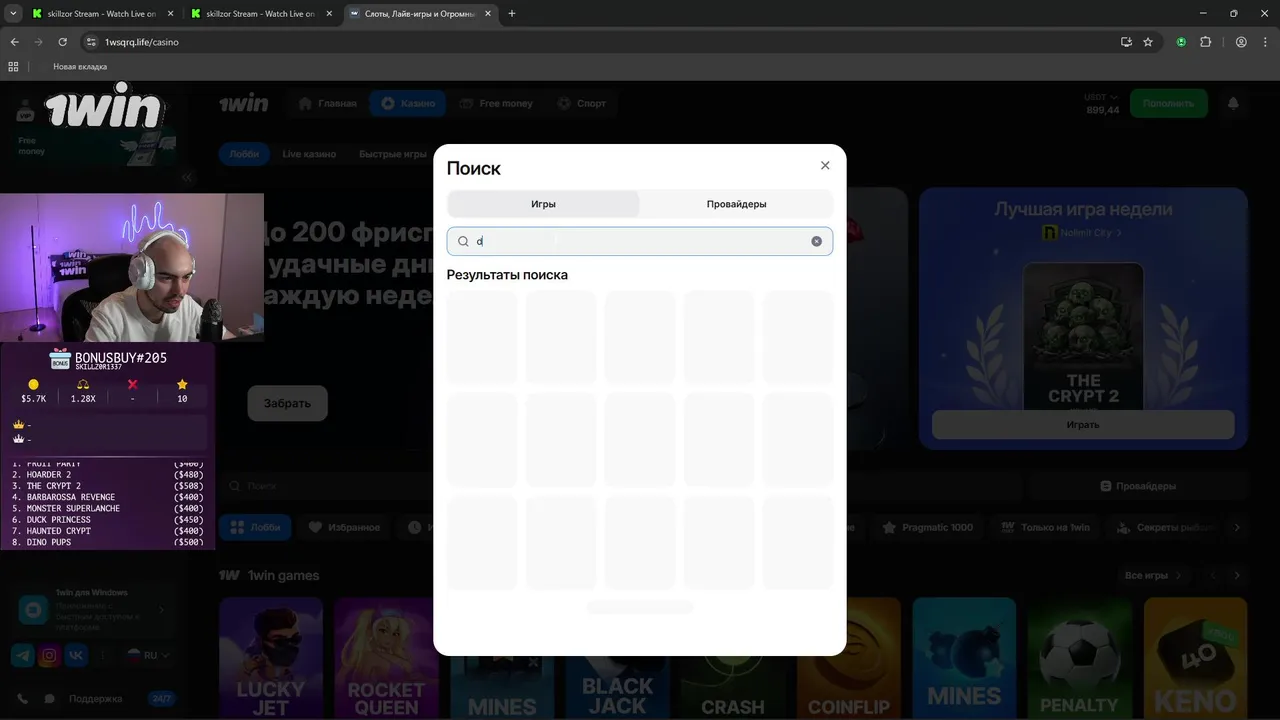Open the Быстрые игры category
This screenshot has width=1280, height=720.
pyautogui.click(x=393, y=154)
